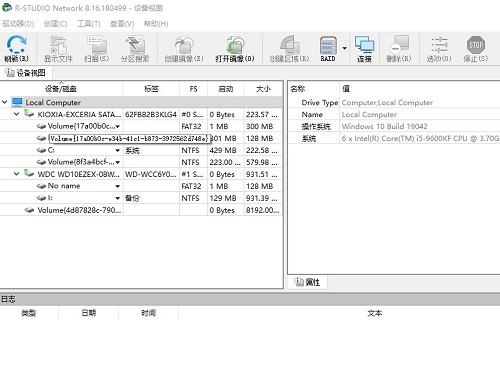The height and width of the screenshot is (382, 500).
Task: Click the Refresh (刷新) toolbar icon
Action: 16,45
